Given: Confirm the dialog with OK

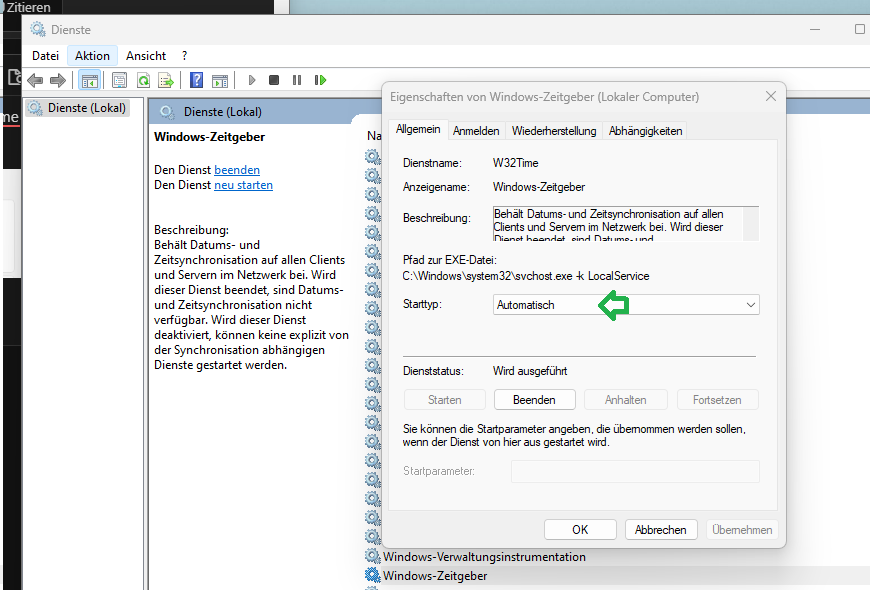Looking at the screenshot, I should [x=580, y=530].
